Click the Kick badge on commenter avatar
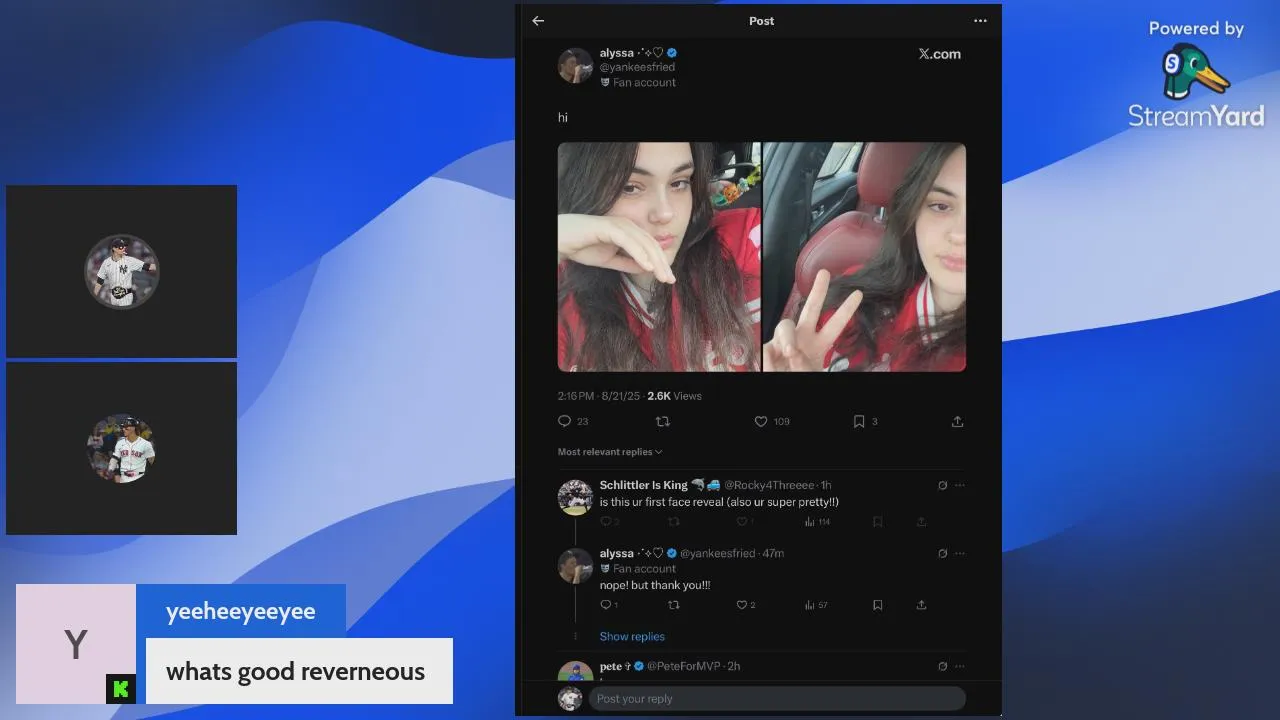Screen dimensions: 1280x720 click(121, 689)
